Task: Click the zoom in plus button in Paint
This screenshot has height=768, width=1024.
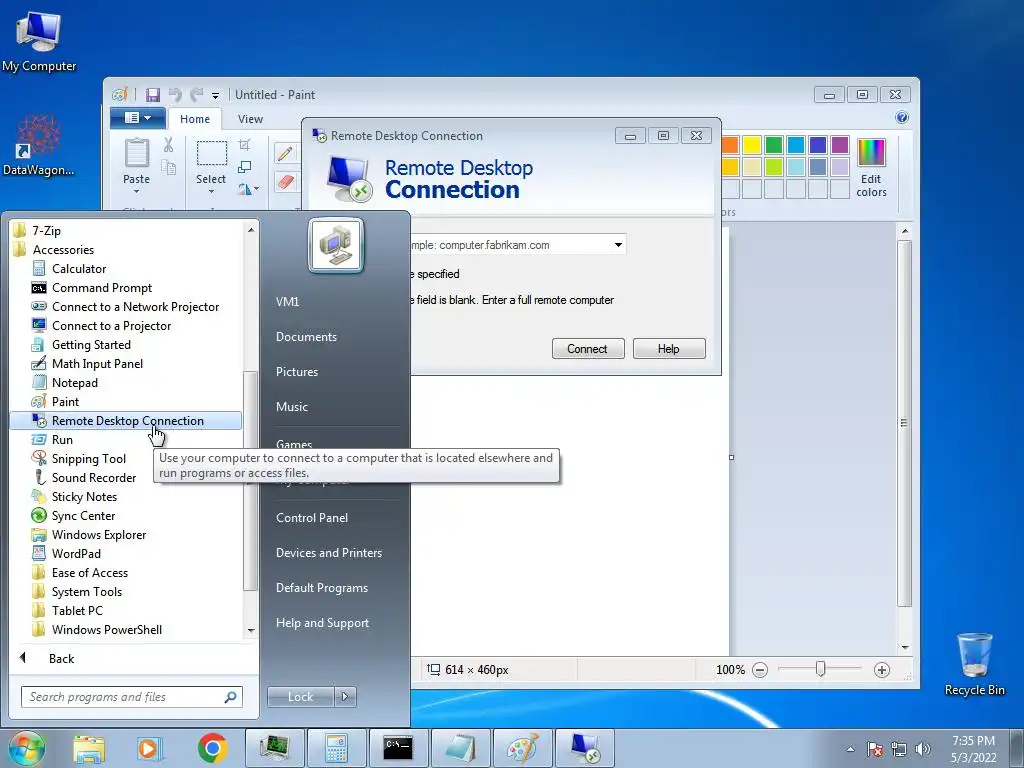Action: (x=882, y=670)
